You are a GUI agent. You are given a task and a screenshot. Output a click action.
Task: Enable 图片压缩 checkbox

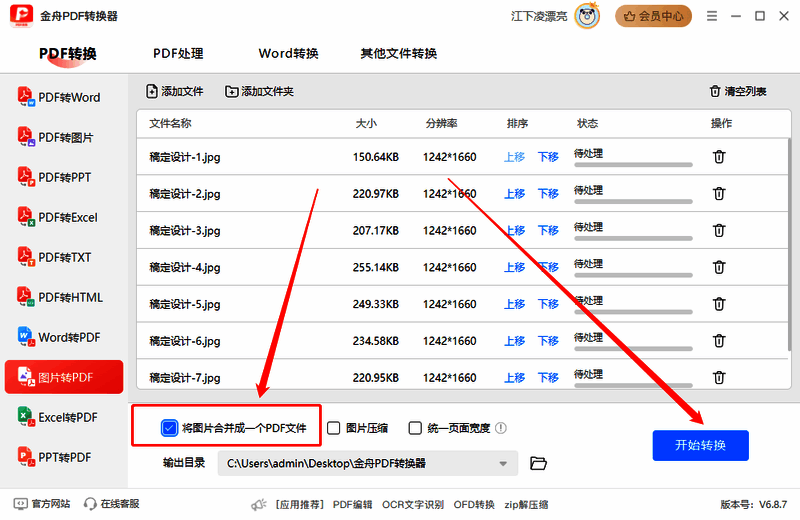(x=334, y=428)
